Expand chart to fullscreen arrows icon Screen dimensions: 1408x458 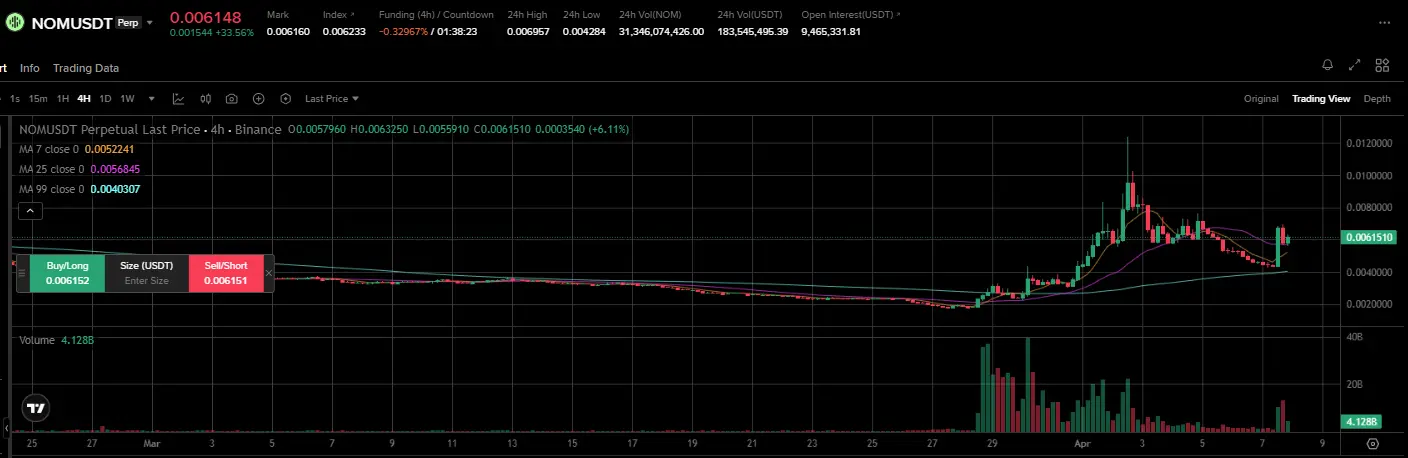click(1355, 65)
